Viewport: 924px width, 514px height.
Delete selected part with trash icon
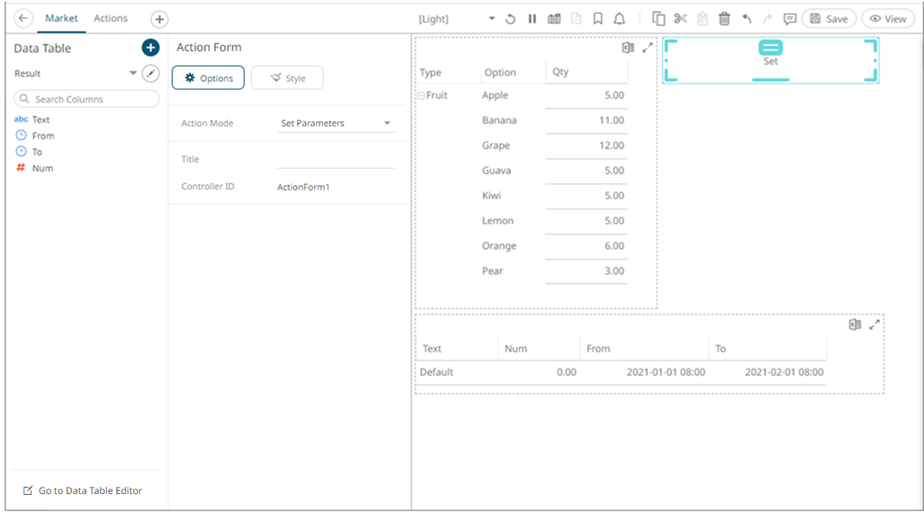tap(724, 19)
